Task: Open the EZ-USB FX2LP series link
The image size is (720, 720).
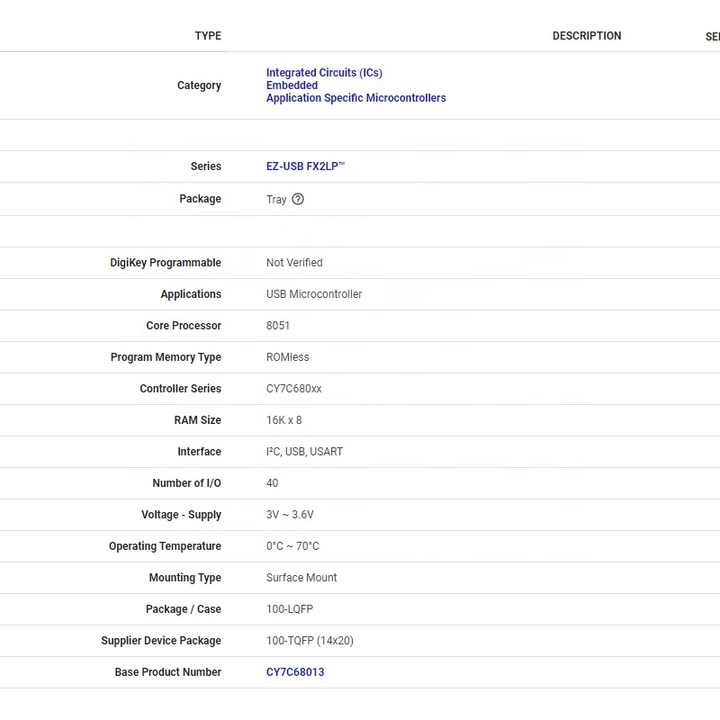Action: [x=305, y=167]
